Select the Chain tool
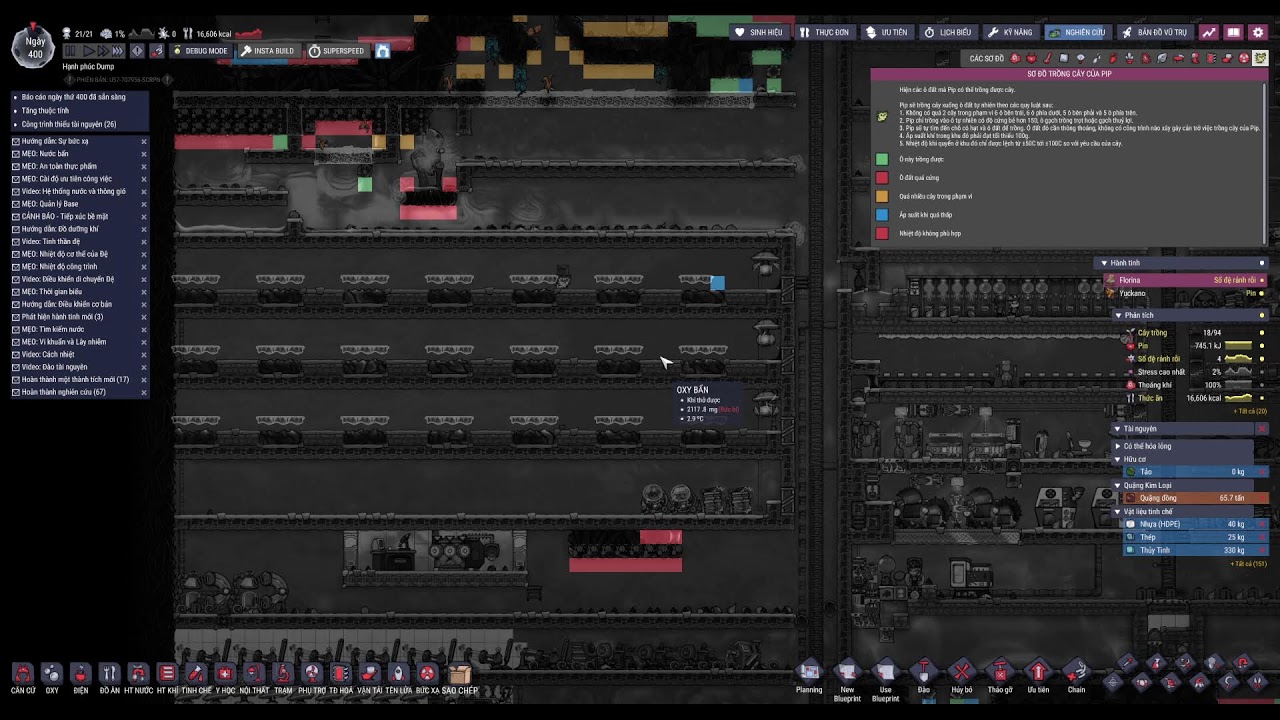 1076,672
